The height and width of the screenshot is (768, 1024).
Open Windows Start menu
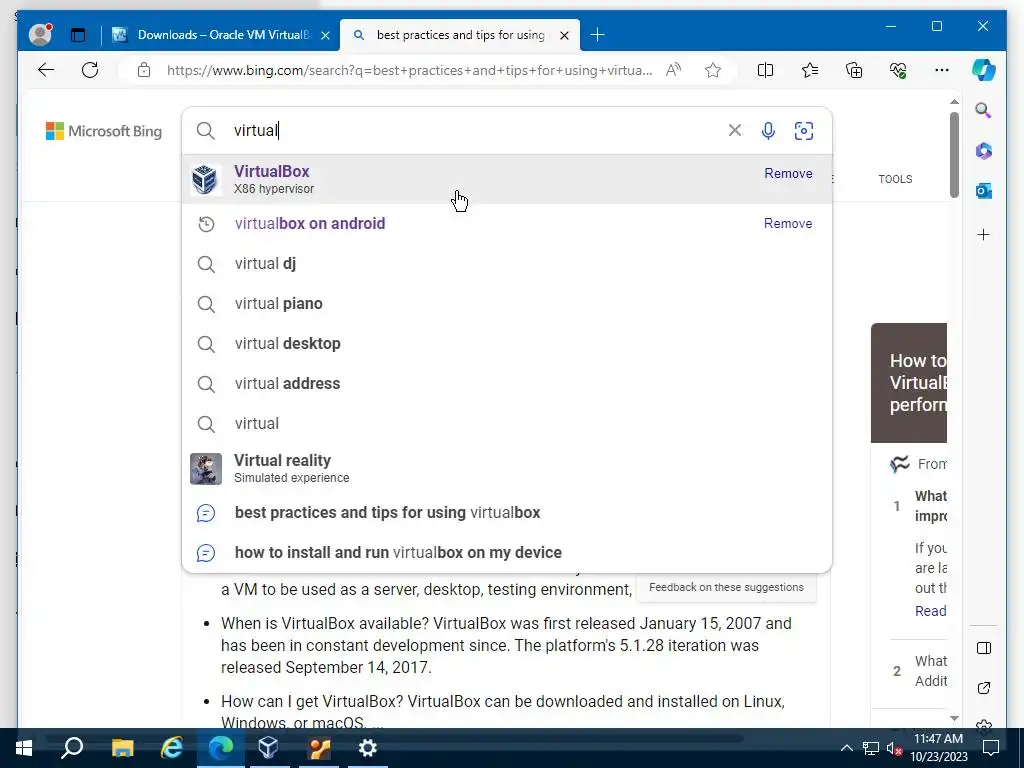click(x=24, y=748)
